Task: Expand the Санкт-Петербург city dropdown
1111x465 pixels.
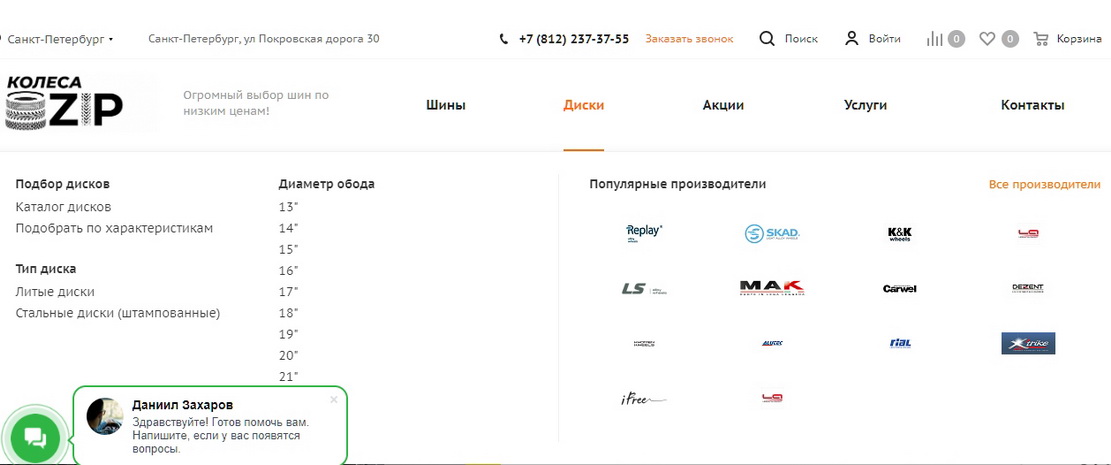Action: pos(60,39)
